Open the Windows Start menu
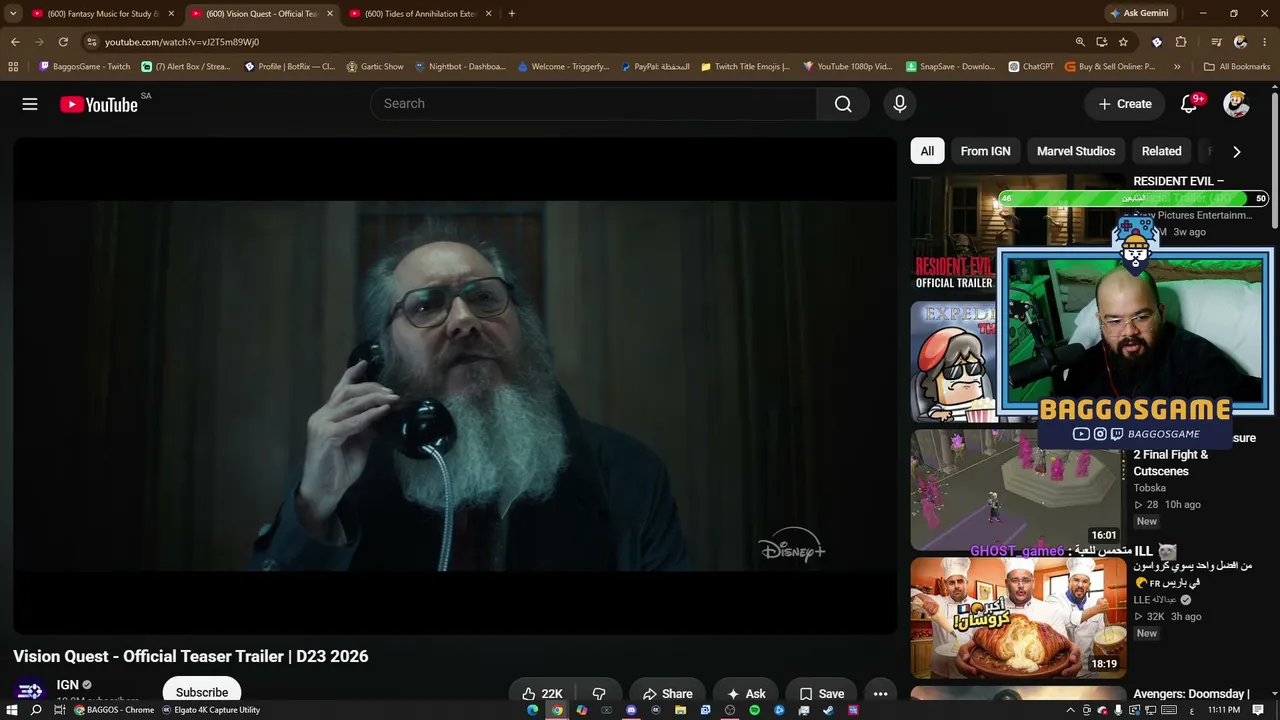Screen dimensions: 1280x720 click(11, 710)
